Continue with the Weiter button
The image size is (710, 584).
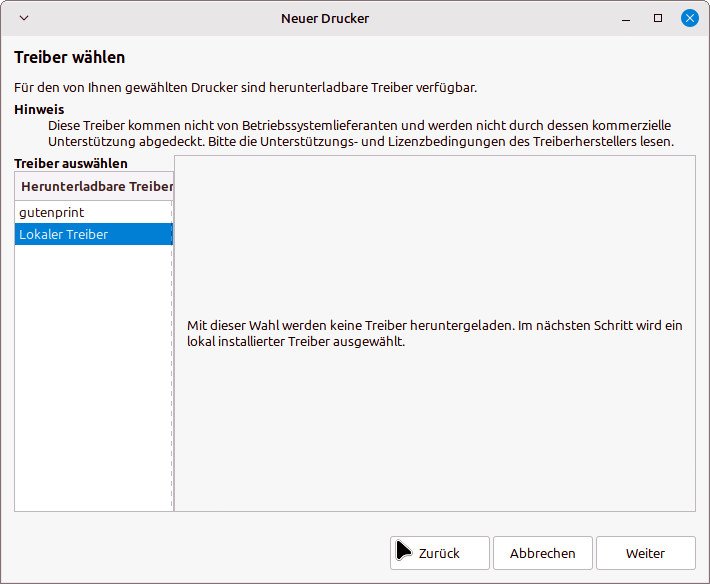point(646,553)
